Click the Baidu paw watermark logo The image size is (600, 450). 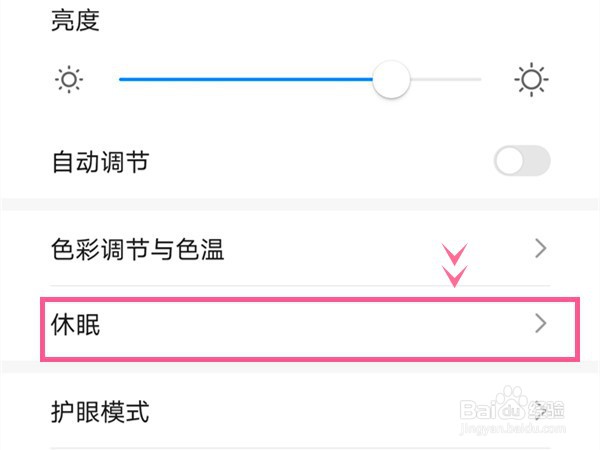tap(512, 404)
